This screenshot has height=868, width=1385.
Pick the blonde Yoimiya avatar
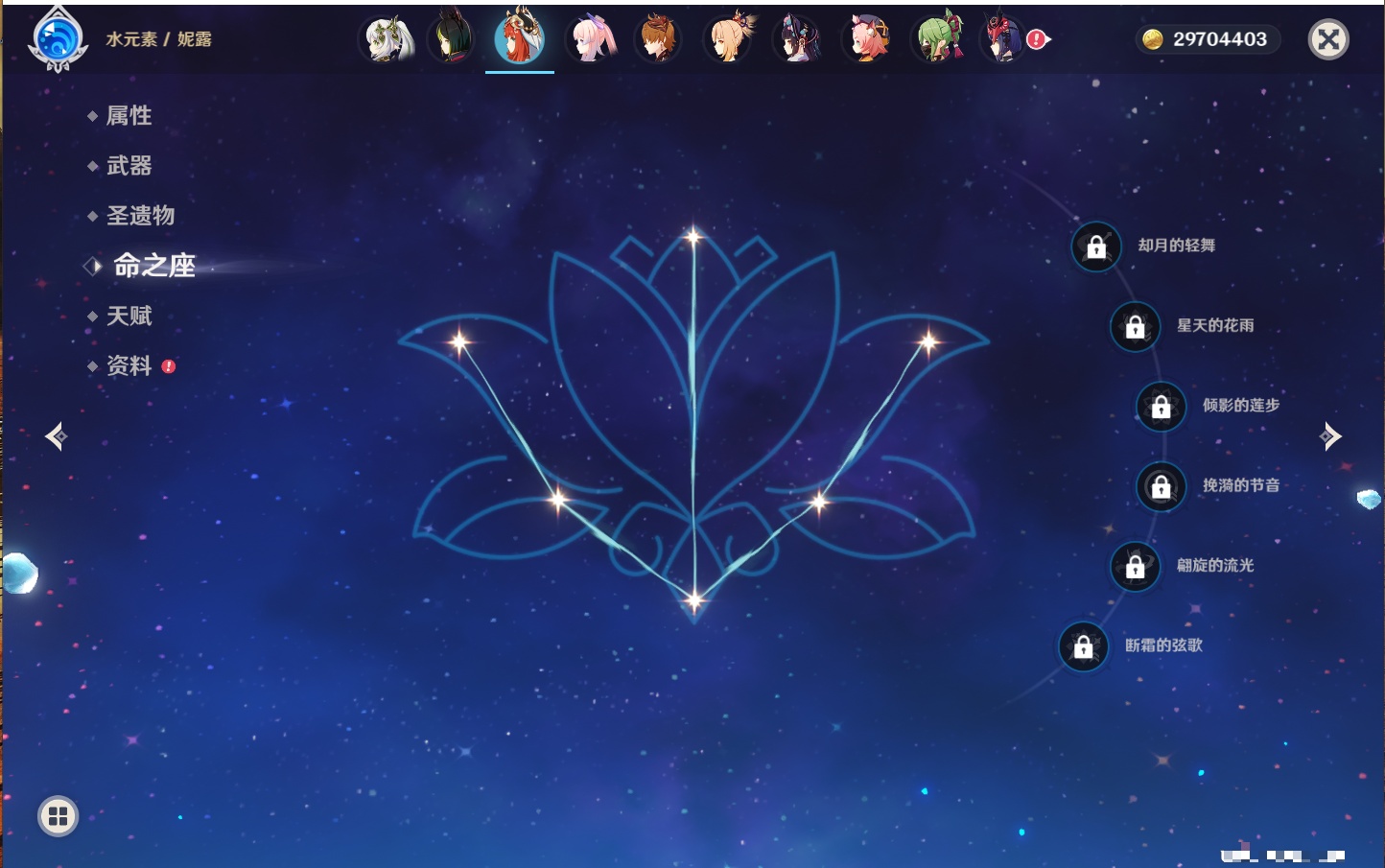(730, 39)
